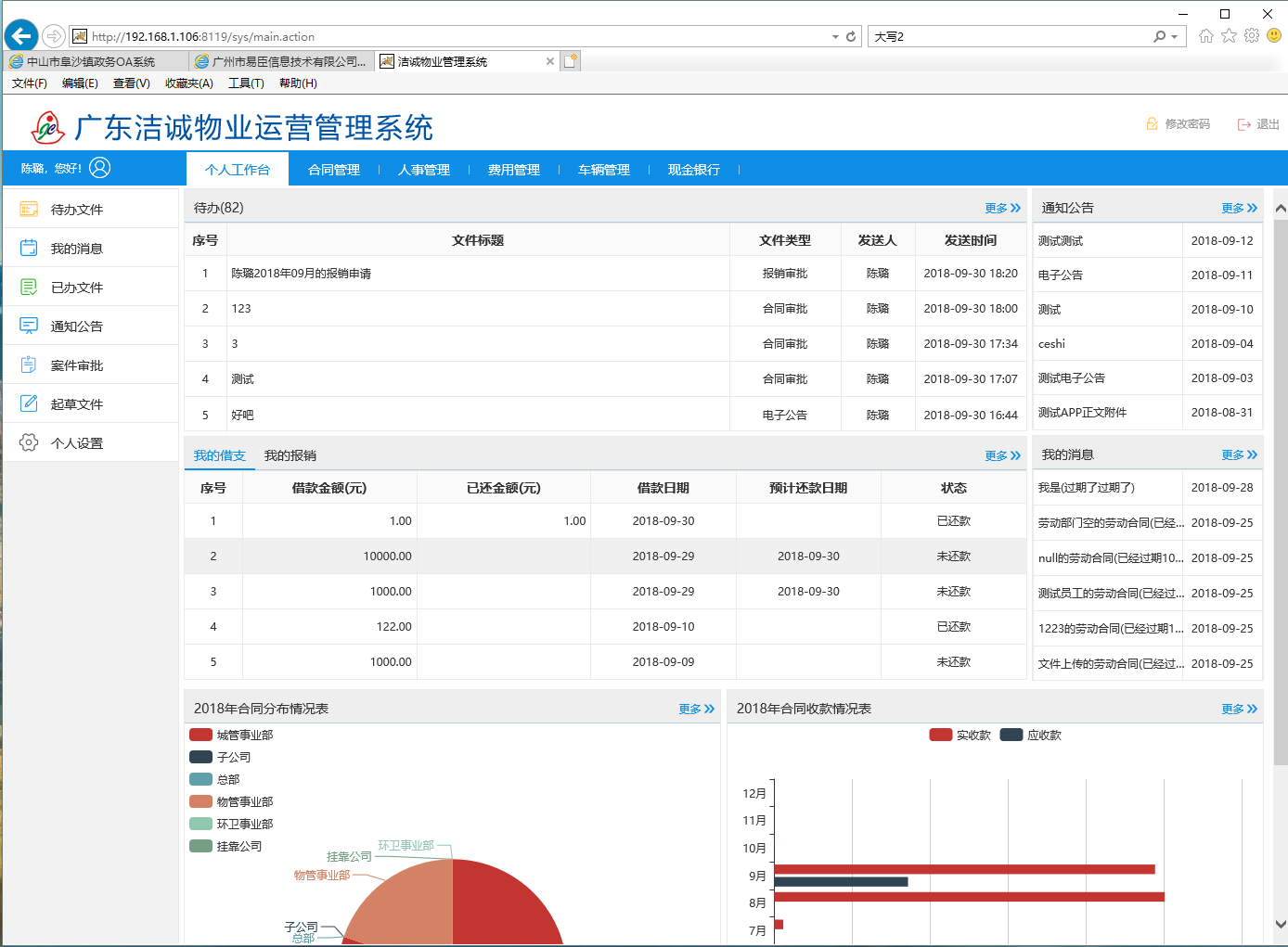Select the 我的借支 tab
This screenshot has width=1288, height=947.
(x=220, y=455)
